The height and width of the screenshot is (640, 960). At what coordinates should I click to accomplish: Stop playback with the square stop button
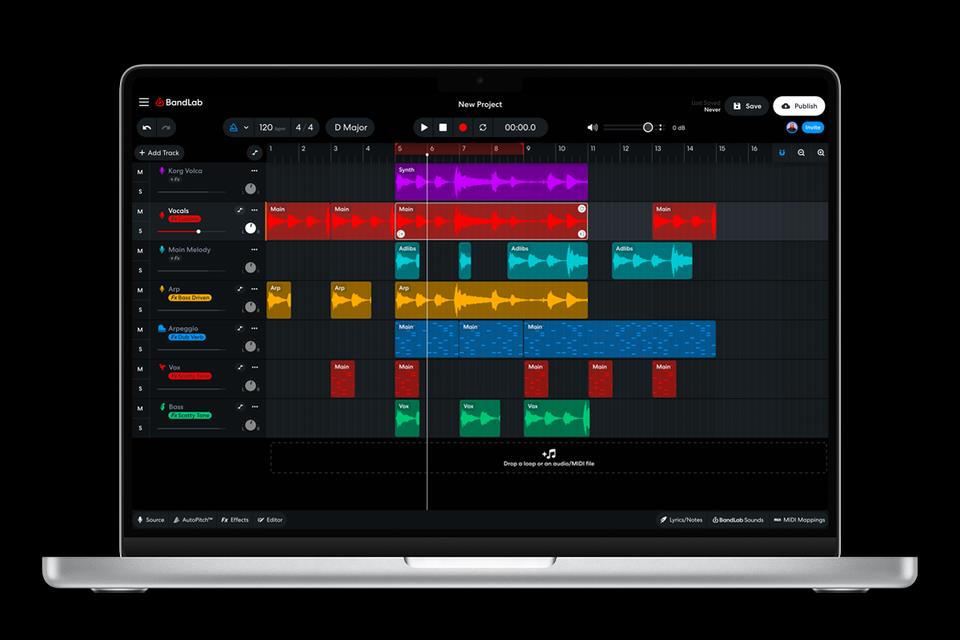point(443,128)
